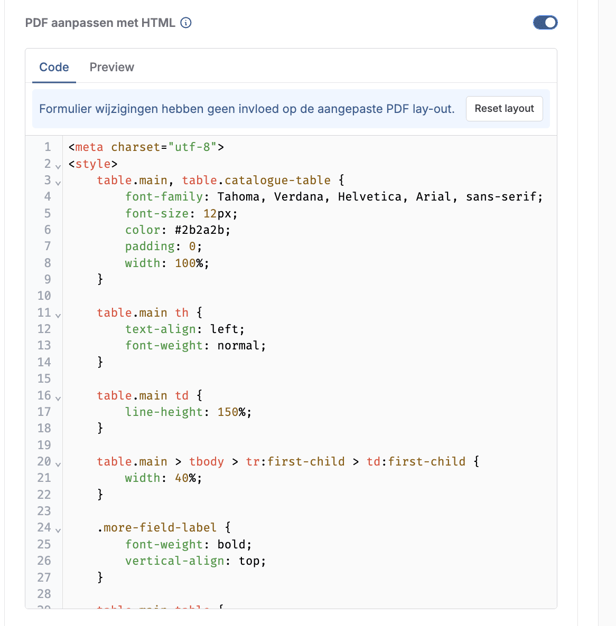The width and height of the screenshot is (616, 626).
Task: Click the info icon beside PDF aanpassen met HTML
Action: point(186,23)
